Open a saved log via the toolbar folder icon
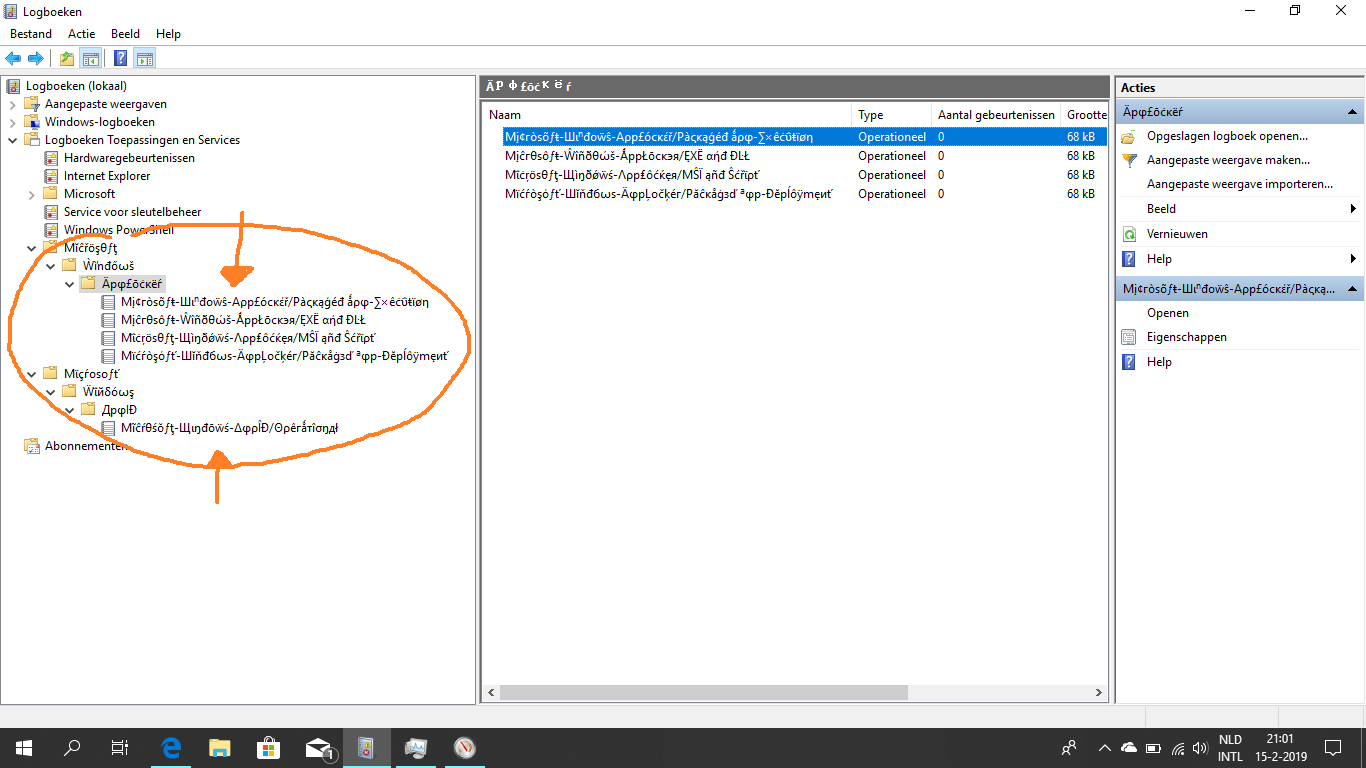The height and width of the screenshot is (768, 1366). (x=66, y=57)
